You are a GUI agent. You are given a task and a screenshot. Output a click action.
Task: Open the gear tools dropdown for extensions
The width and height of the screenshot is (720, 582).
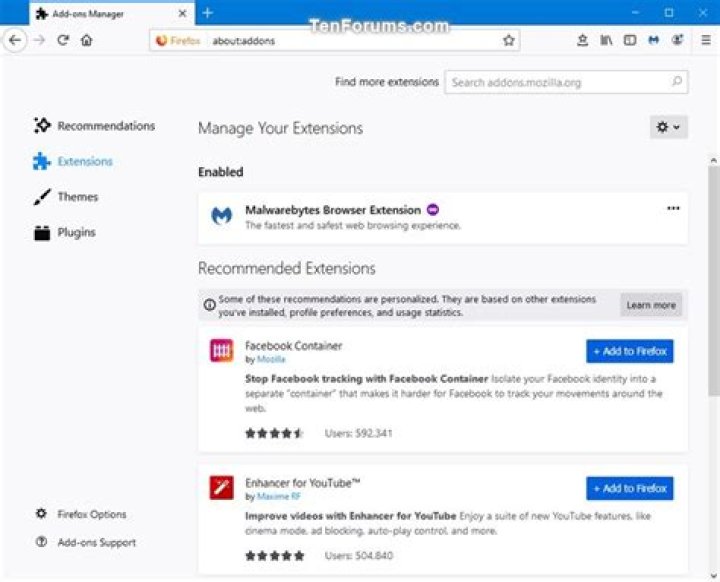669,127
